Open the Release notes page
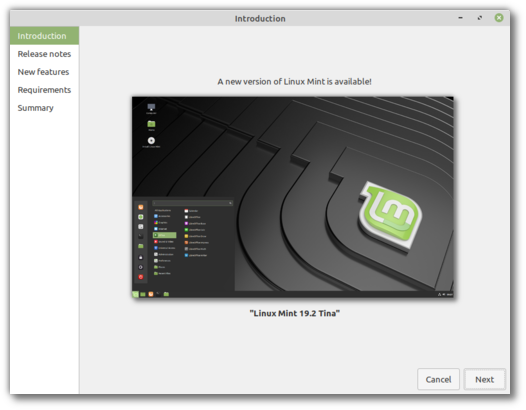The height and width of the screenshot is (410, 526). point(44,54)
